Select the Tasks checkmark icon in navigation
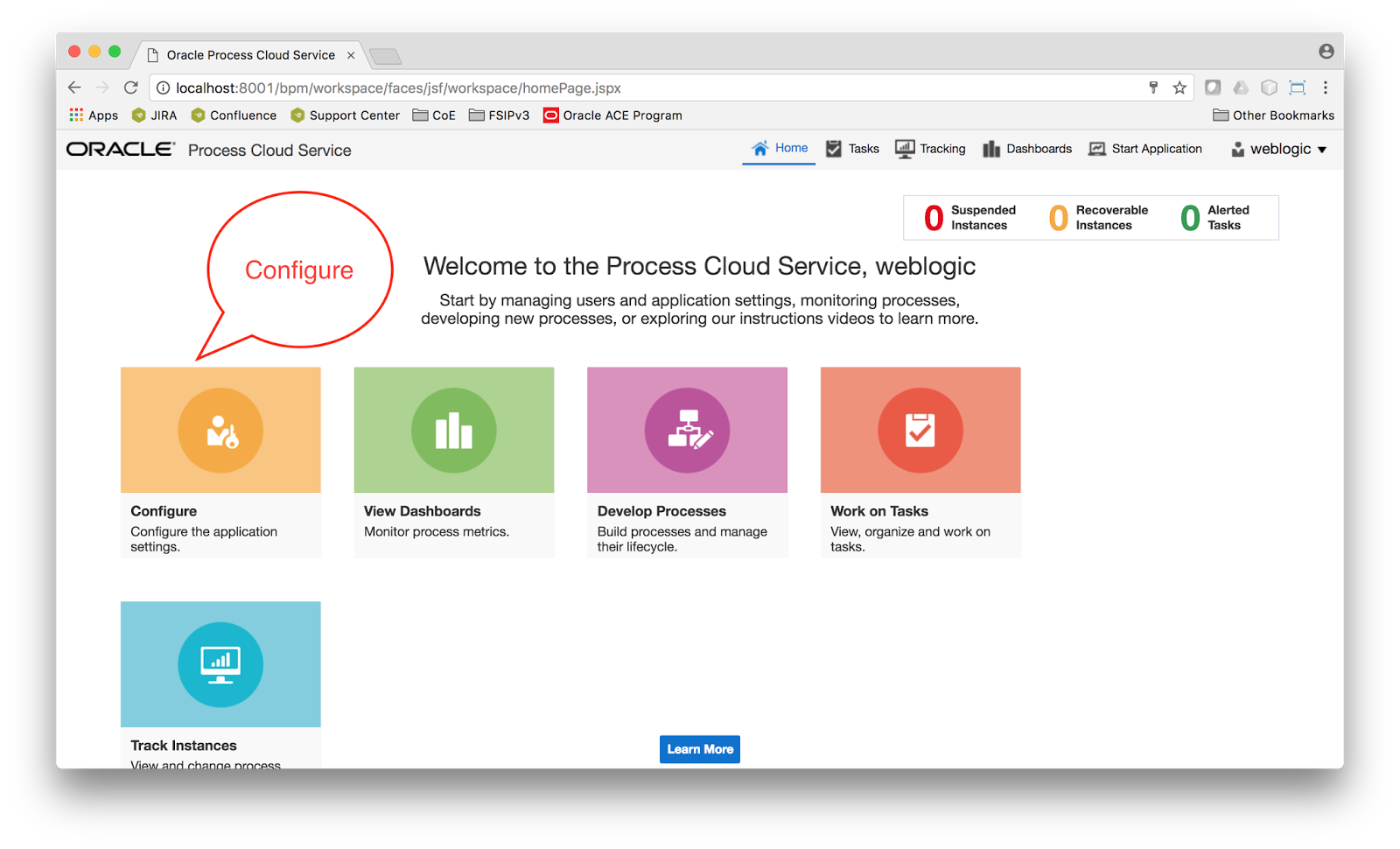This screenshot has height=849, width=1400. (833, 149)
